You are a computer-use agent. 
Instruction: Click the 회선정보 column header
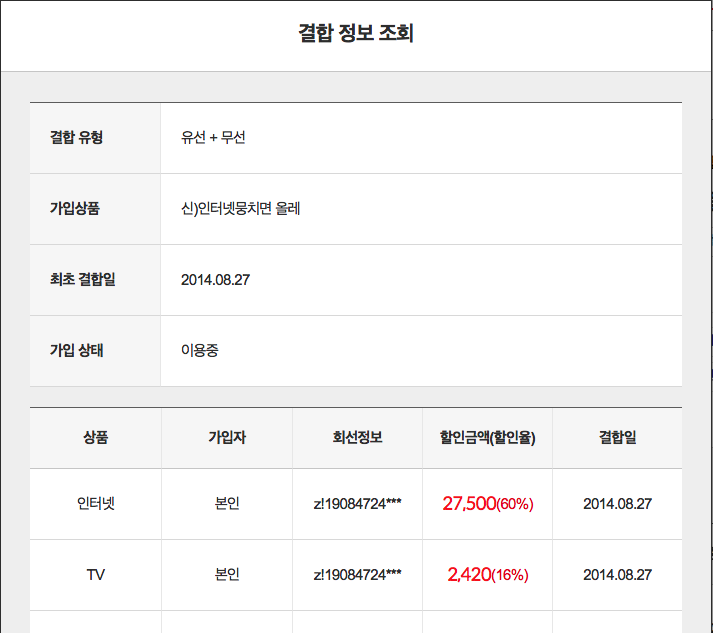[357, 438]
